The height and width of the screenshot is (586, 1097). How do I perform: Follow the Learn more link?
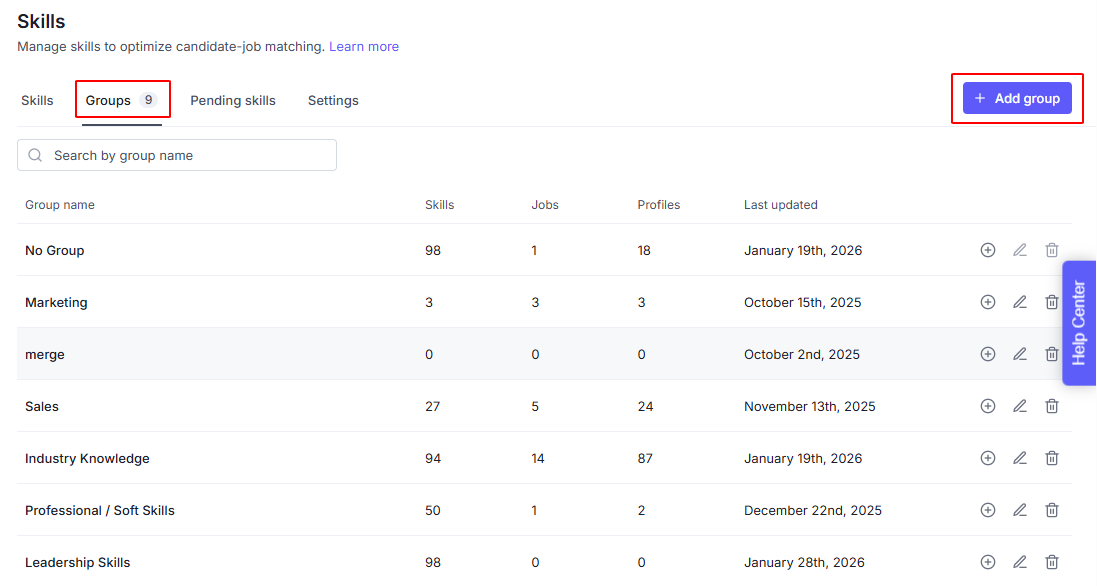coord(364,47)
